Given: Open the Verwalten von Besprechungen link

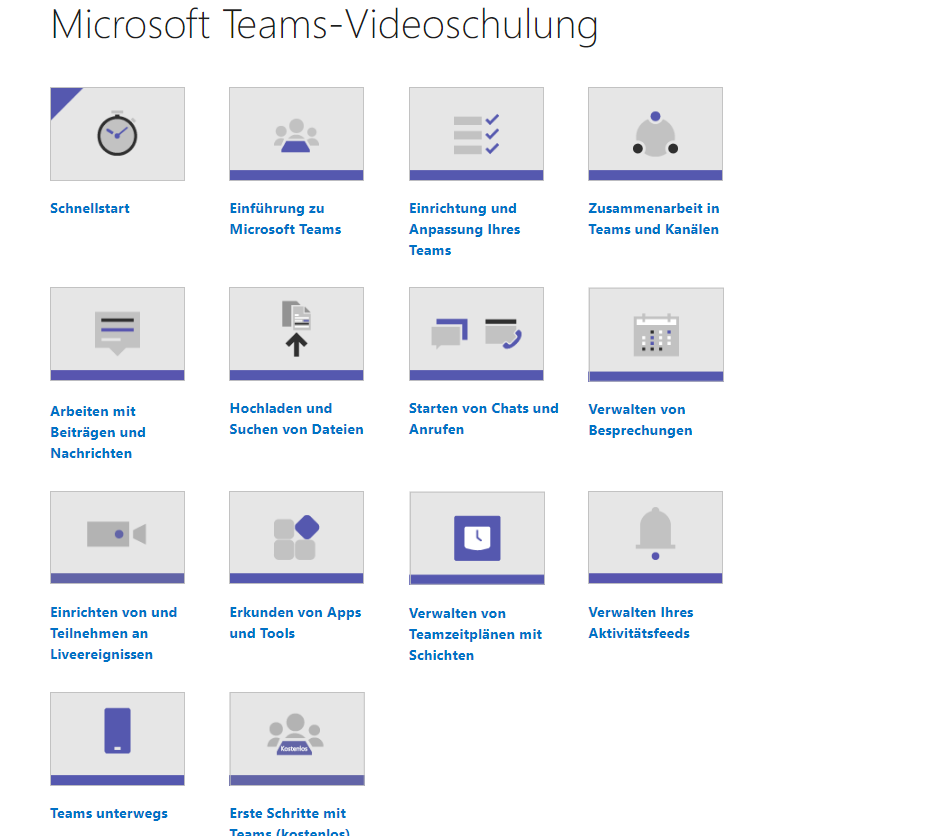Looking at the screenshot, I should [641, 420].
